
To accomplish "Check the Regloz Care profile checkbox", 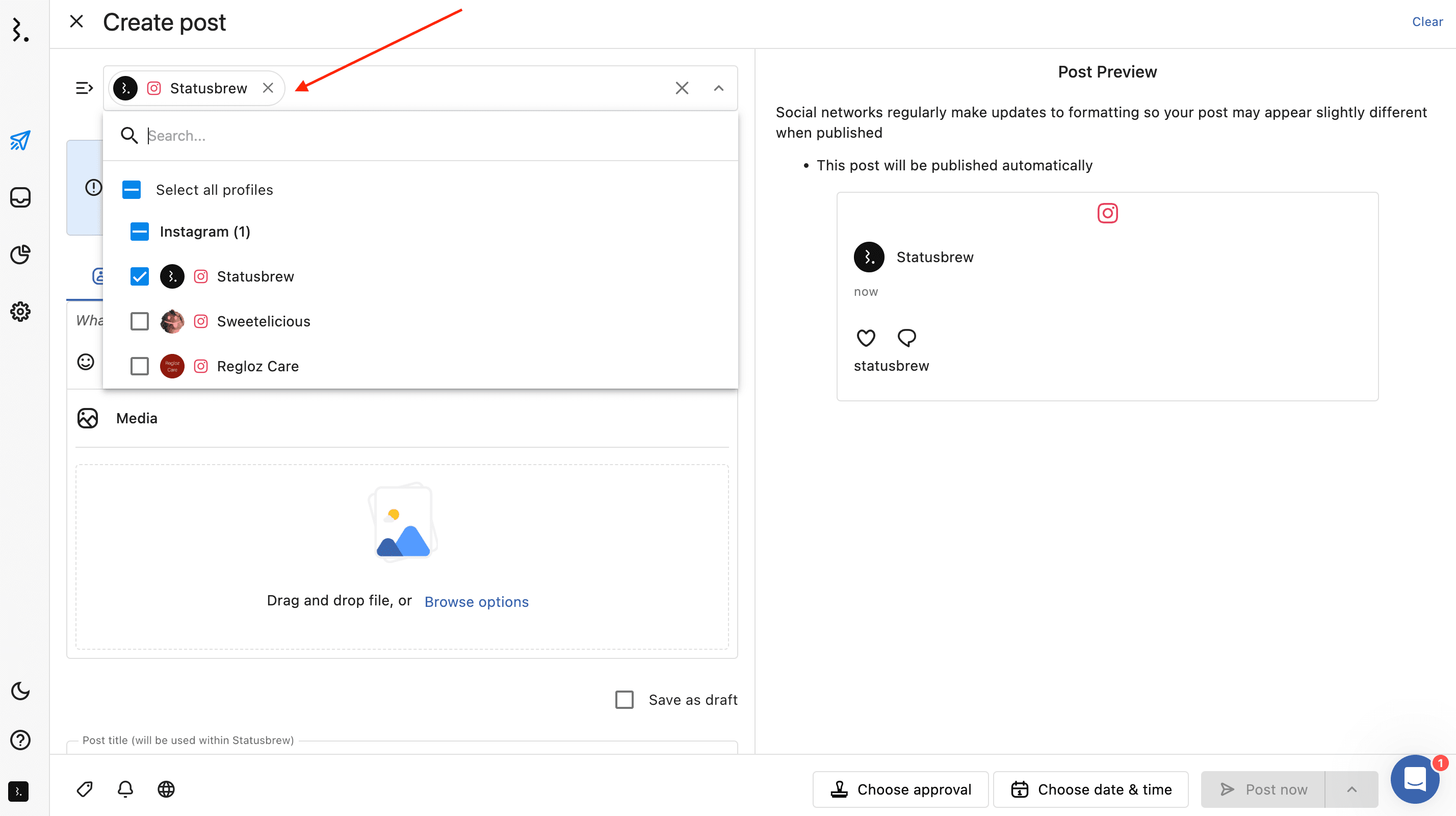I will [x=139, y=366].
